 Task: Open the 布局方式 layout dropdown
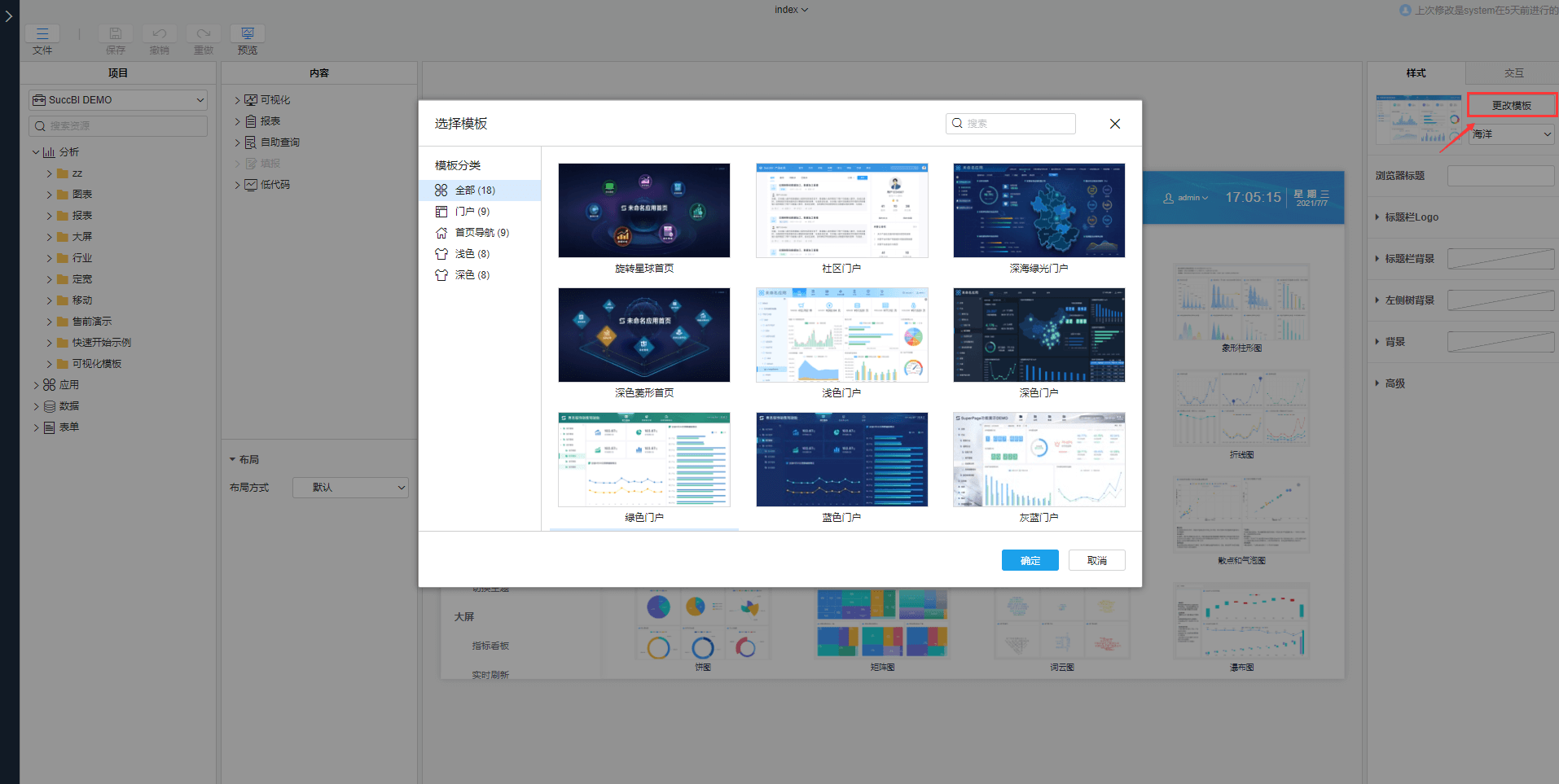click(x=350, y=488)
